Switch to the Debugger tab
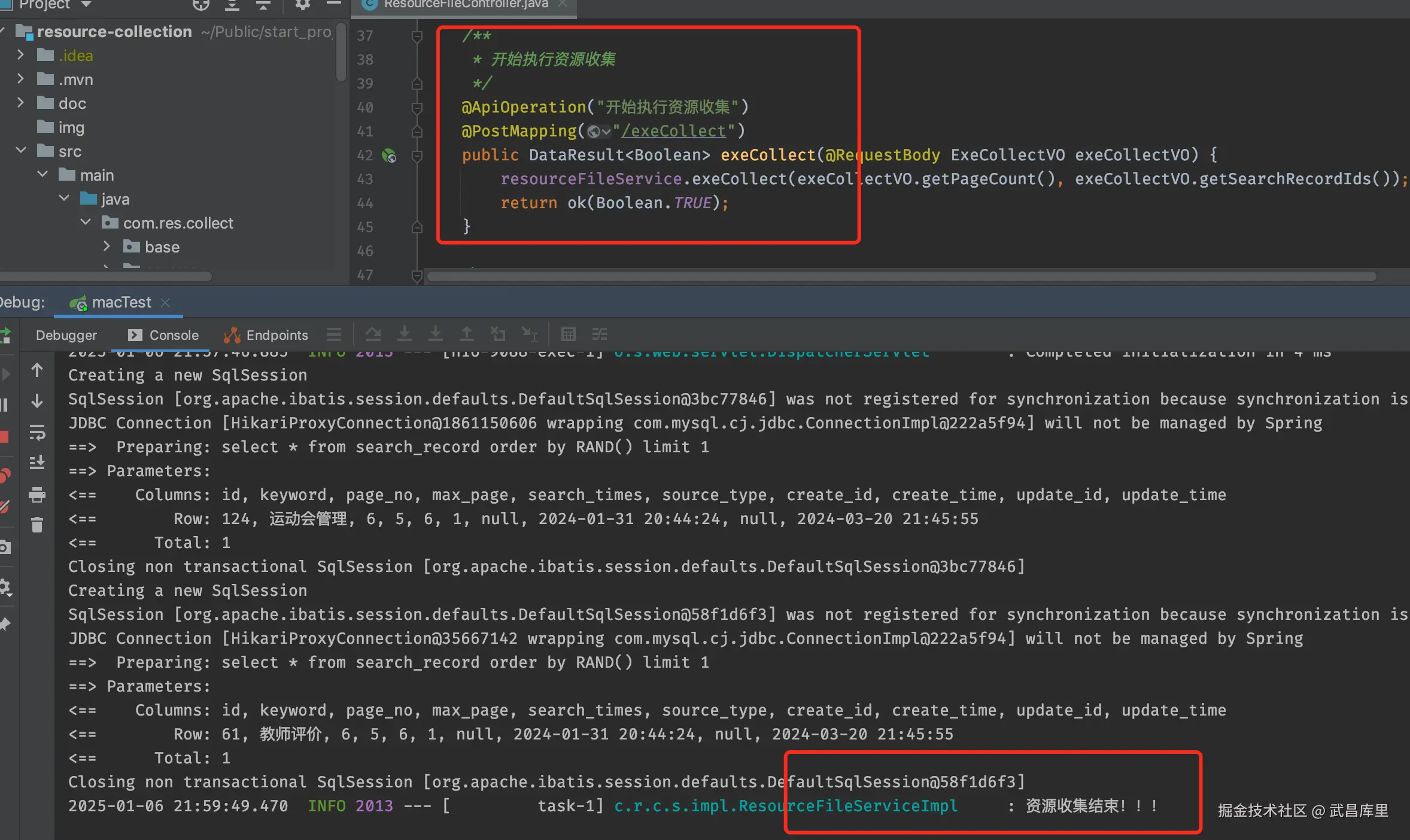This screenshot has height=840, width=1410. point(66,335)
